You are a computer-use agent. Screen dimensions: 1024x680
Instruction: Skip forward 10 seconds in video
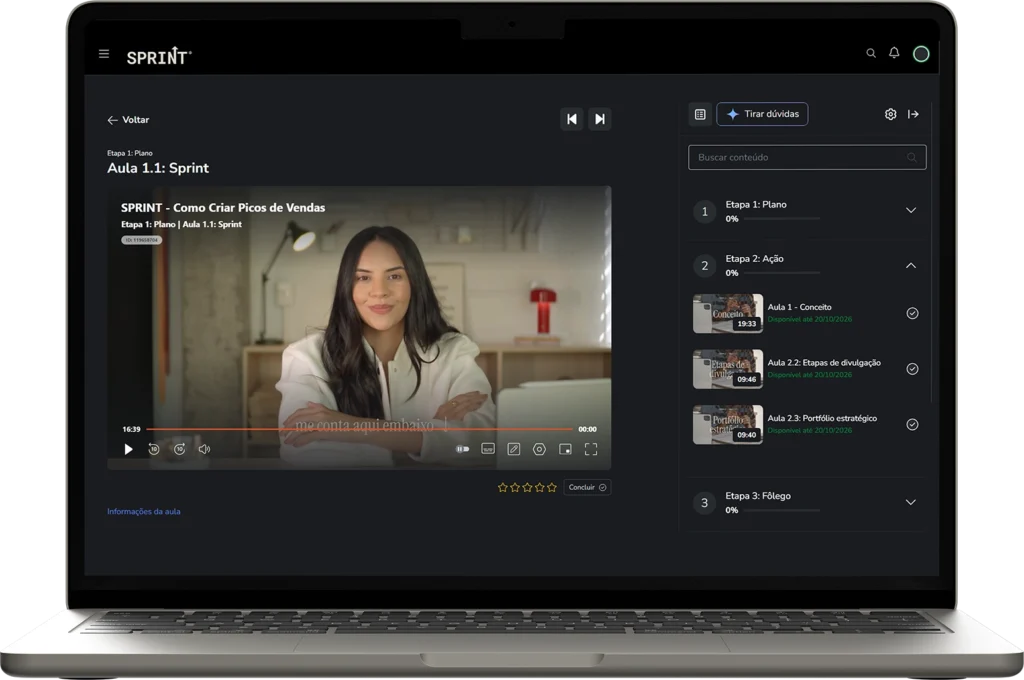point(179,449)
